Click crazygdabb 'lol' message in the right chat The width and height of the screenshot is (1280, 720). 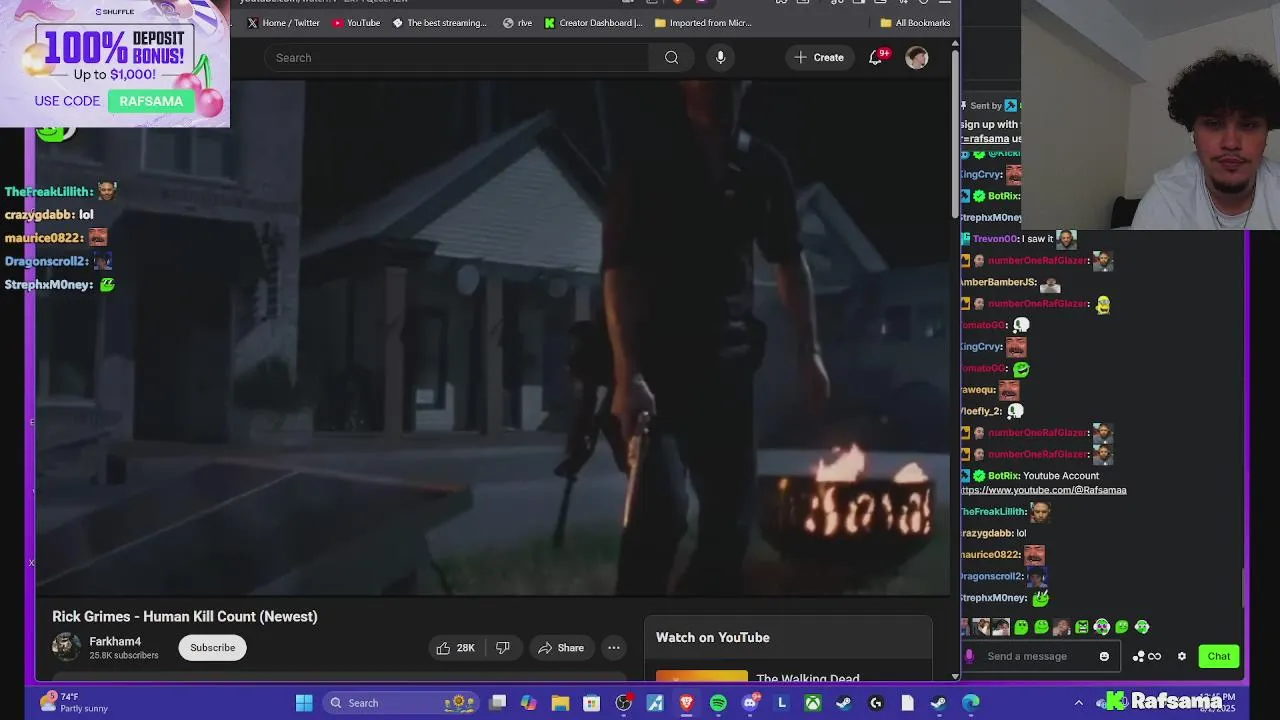click(994, 533)
